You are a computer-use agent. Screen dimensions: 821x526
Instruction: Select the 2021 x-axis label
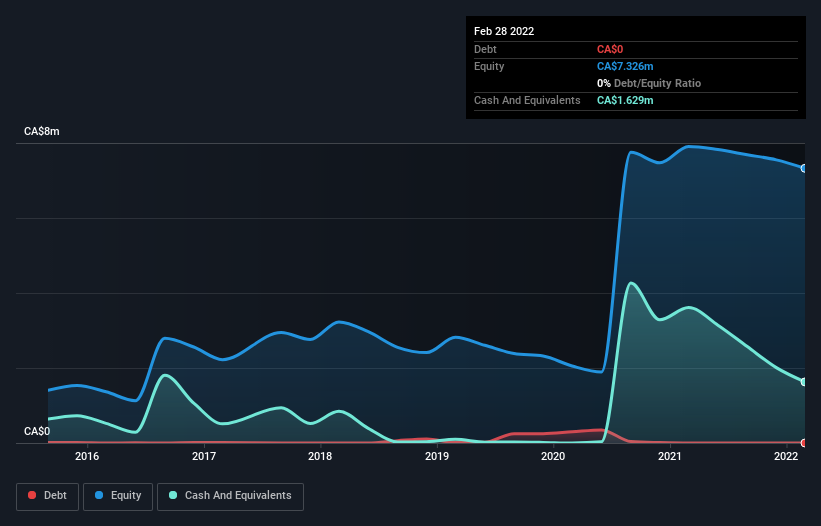(670, 456)
